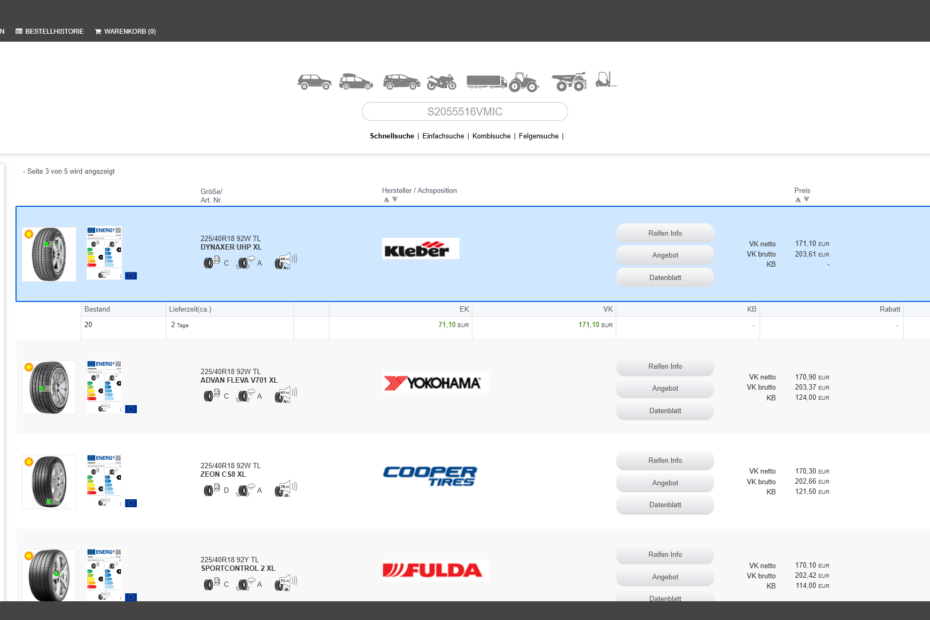Choose the motorcycle category icon
This screenshot has height=620, width=930.
click(x=442, y=82)
